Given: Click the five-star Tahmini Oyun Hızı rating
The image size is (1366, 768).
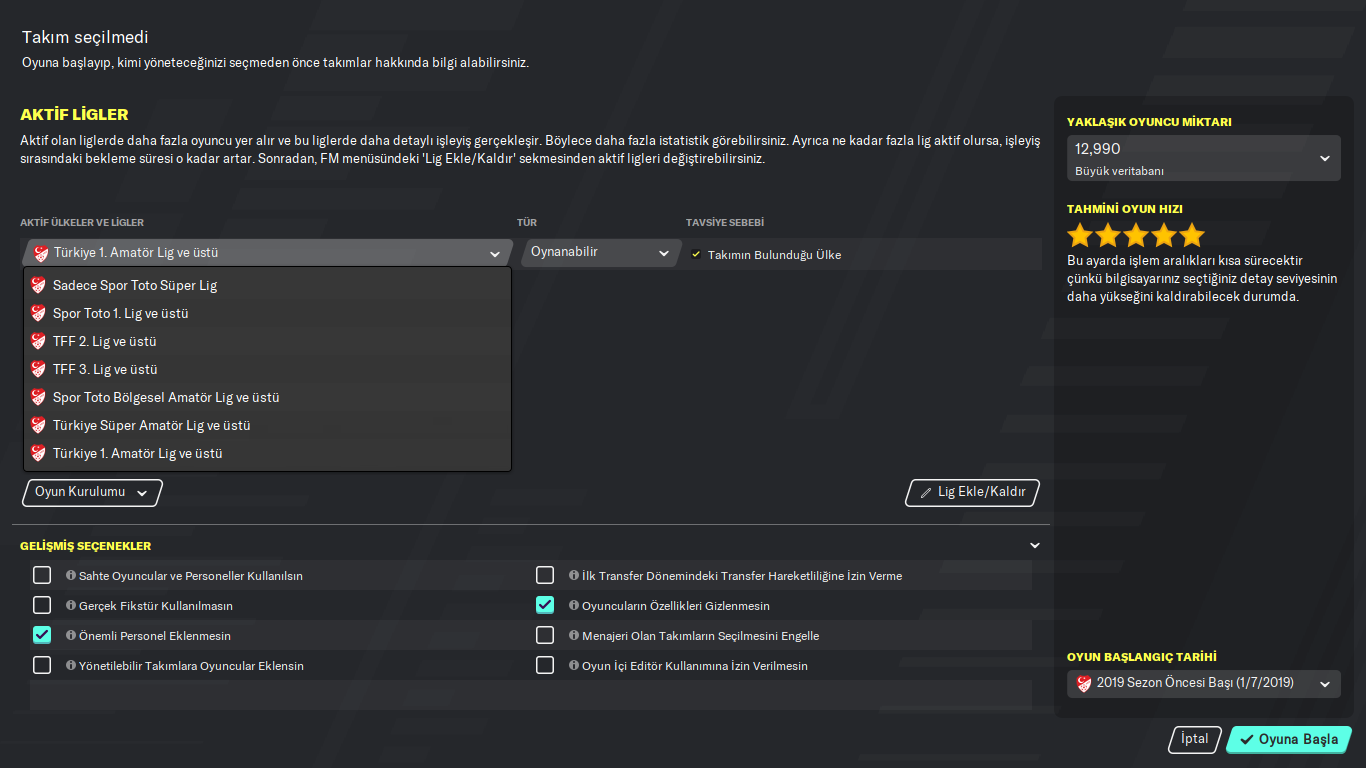Looking at the screenshot, I should pyautogui.click(x=1136, y=236).
